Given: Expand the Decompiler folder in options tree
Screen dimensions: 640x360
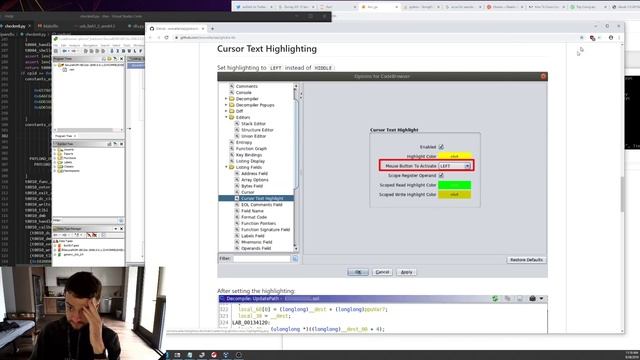Looking at the screenshot, I should 226,99.
